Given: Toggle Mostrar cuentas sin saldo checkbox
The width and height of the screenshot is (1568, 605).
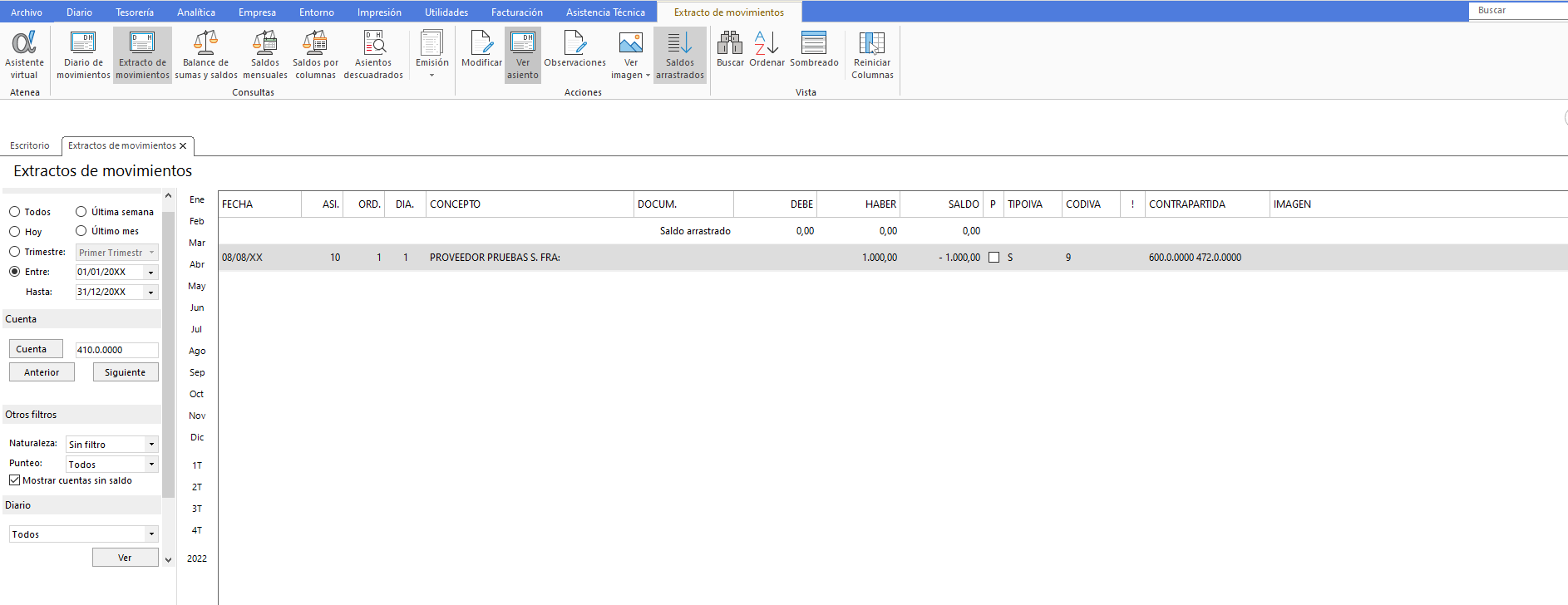Looking at the screenshot, I should click(14, 480).
